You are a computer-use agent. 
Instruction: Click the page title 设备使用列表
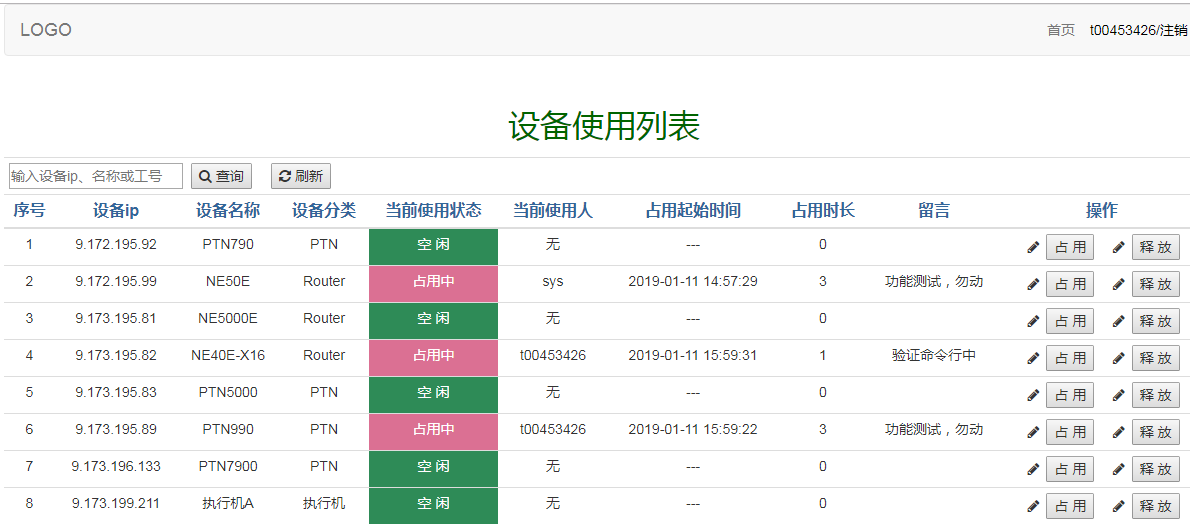click(604, 126)
